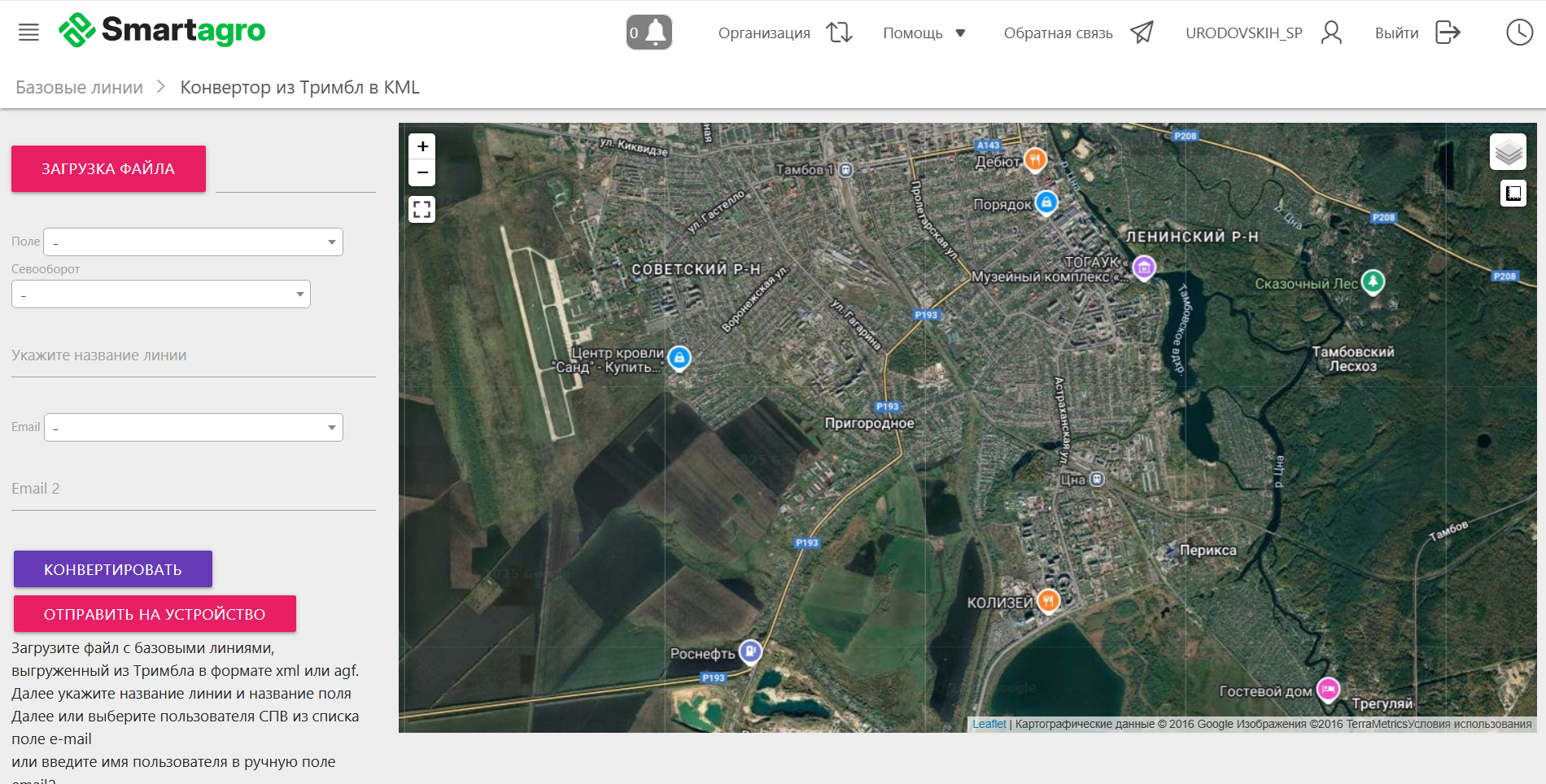Open the clock history icon
The height and width of the screenshot is (784, 1546).
tap(1519, 33)
